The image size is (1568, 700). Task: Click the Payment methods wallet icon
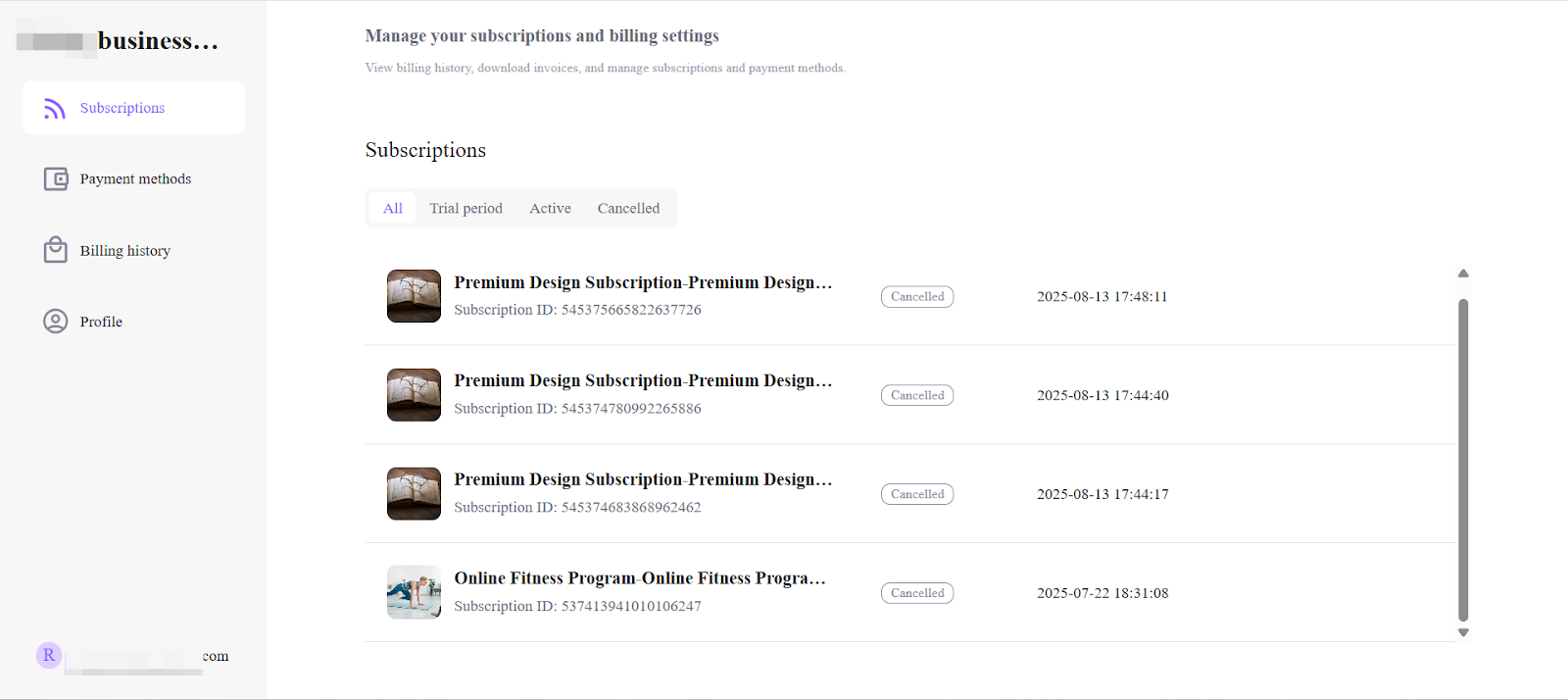point(56,179)
